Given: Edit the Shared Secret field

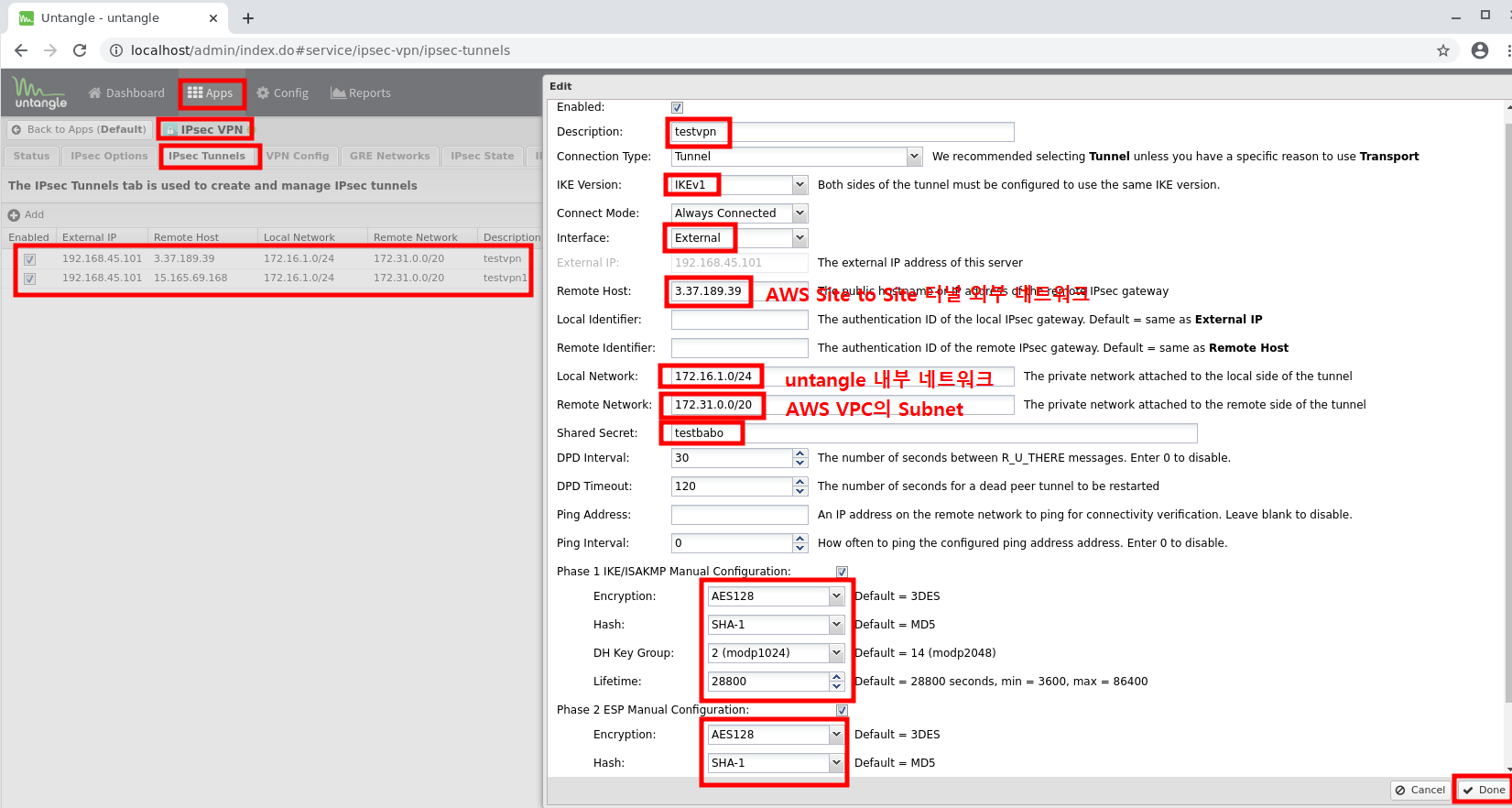Looking at the screenshot, I should [x=934, y=433].
